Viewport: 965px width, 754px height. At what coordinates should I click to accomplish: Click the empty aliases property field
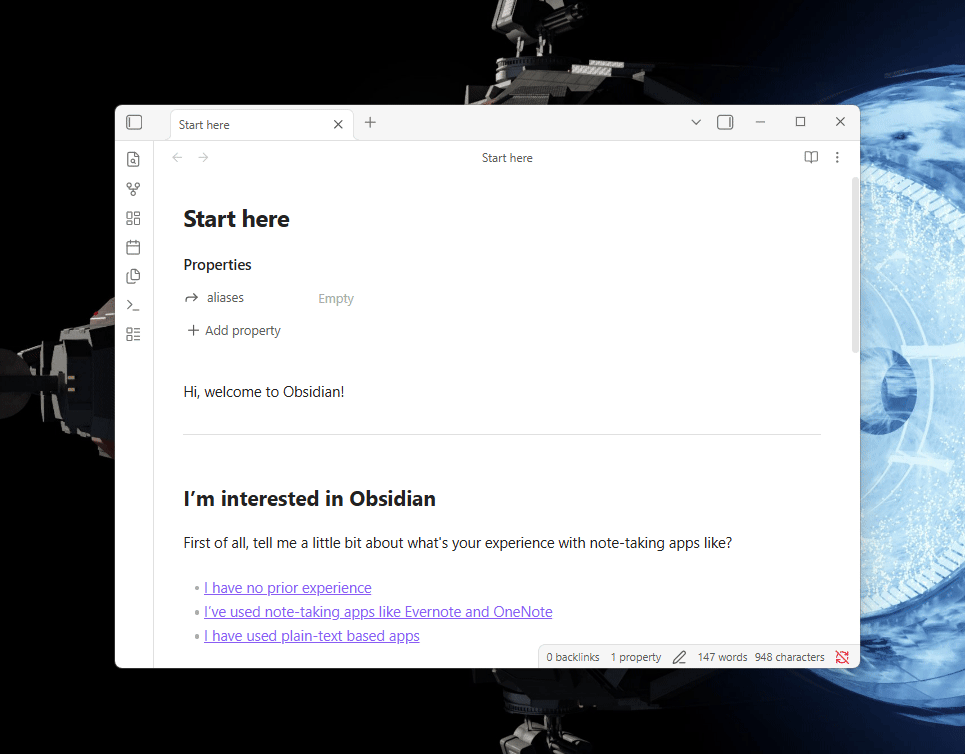pyautogui.click(x=336, y=298)
